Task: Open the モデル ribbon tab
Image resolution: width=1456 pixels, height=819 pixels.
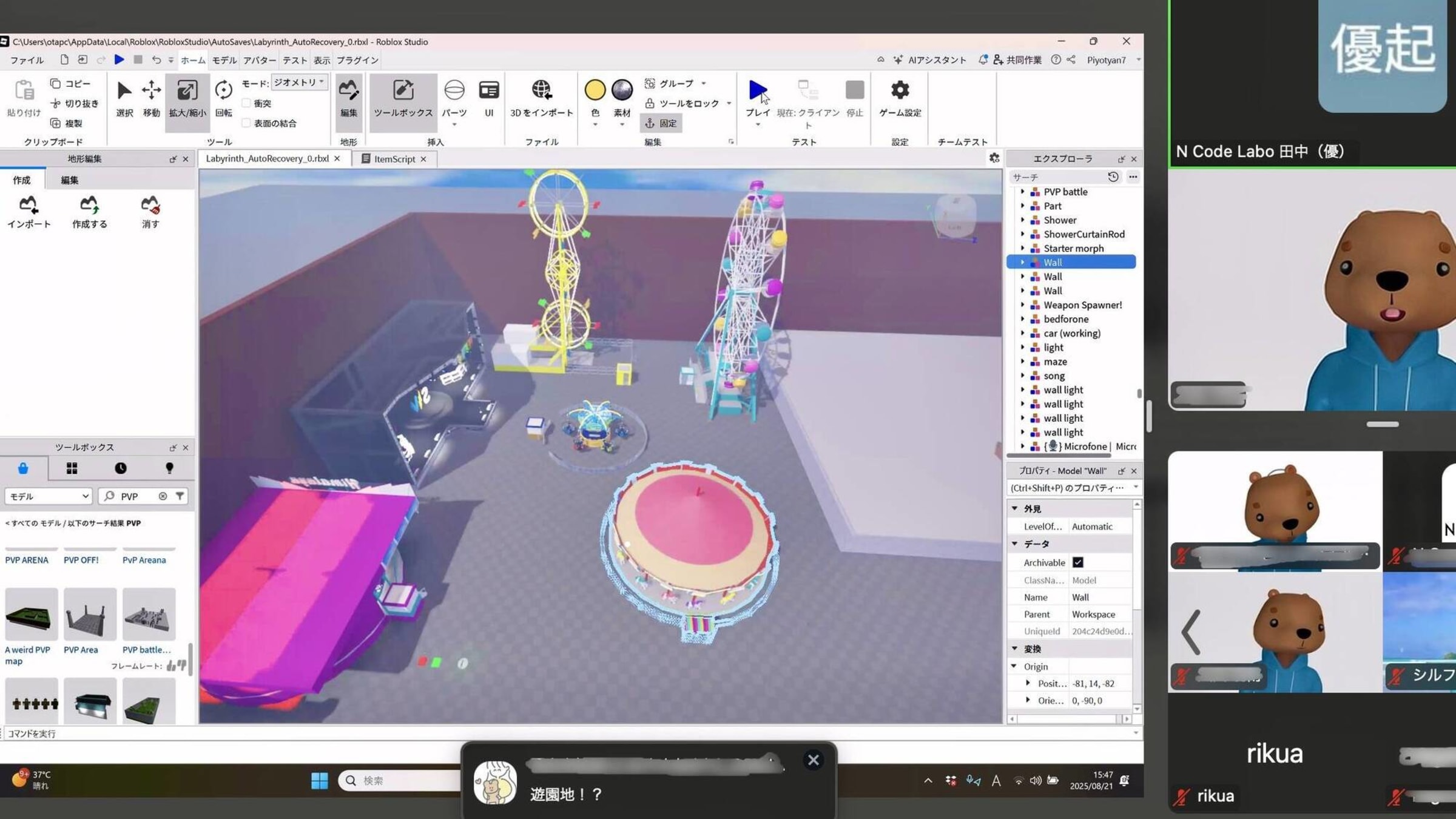Action: 224,60
